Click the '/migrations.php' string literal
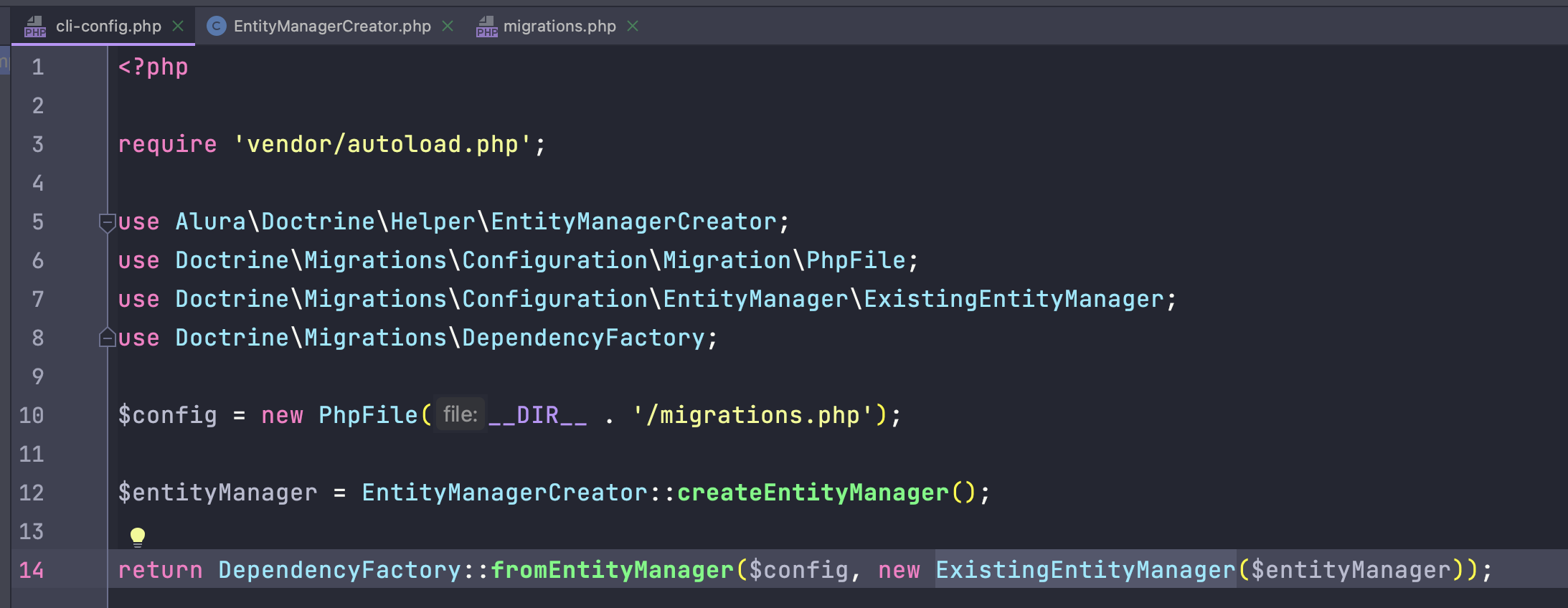Screen dimensions: 1568x608 click(753, 415)
